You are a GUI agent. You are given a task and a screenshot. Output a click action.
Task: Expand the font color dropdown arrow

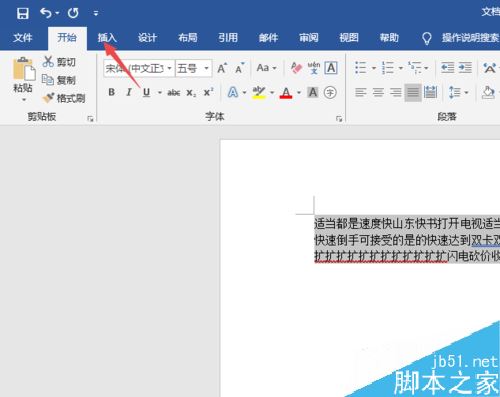299,93
